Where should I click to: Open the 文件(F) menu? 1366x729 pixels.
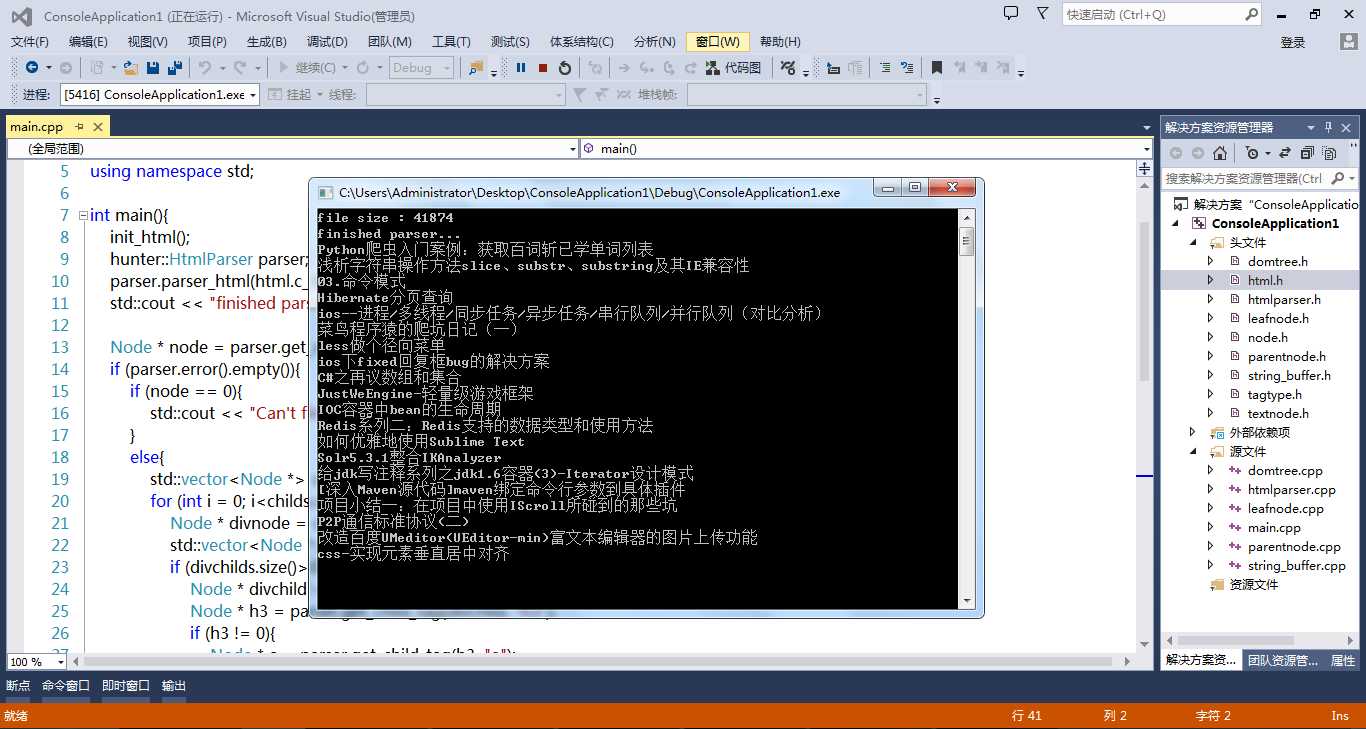point(30,42)
